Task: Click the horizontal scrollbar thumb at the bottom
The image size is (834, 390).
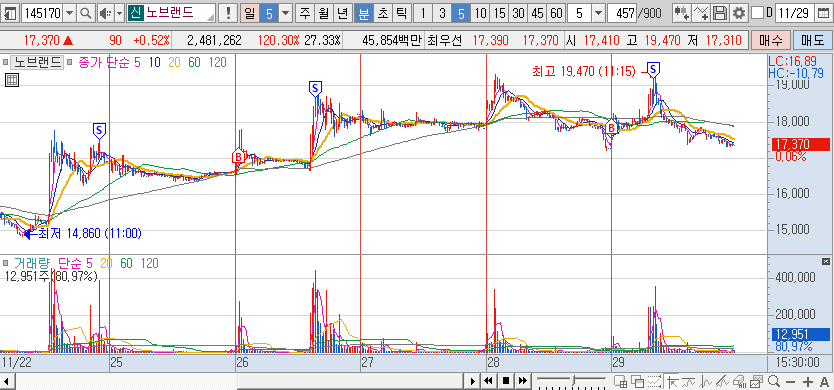Action: click(349, 381)
